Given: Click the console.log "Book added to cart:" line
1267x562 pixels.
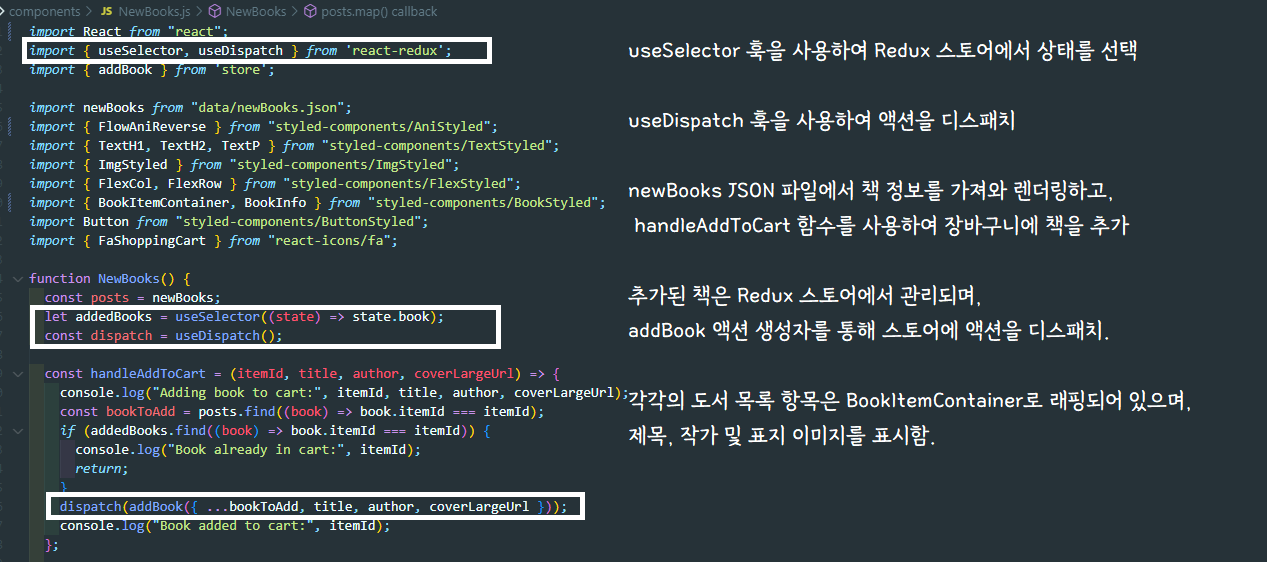Looking at the screenshot, I should [x=224, y=525].
